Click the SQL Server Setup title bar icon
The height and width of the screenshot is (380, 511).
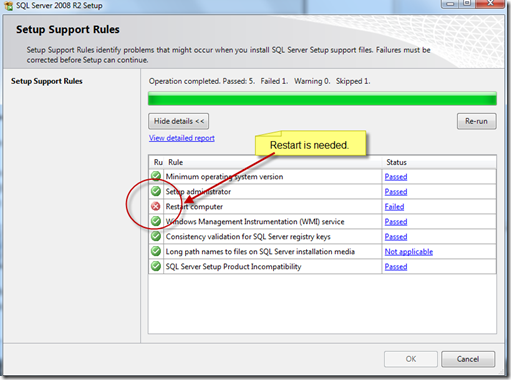tap(9, 5)
